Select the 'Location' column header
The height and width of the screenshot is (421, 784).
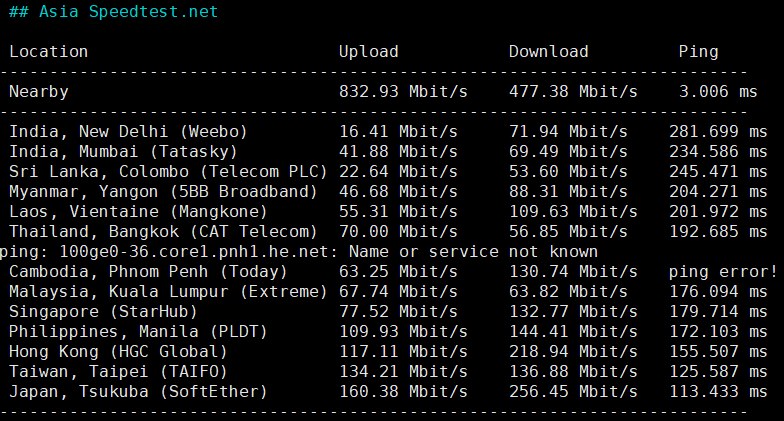click(x=48, y=52)
